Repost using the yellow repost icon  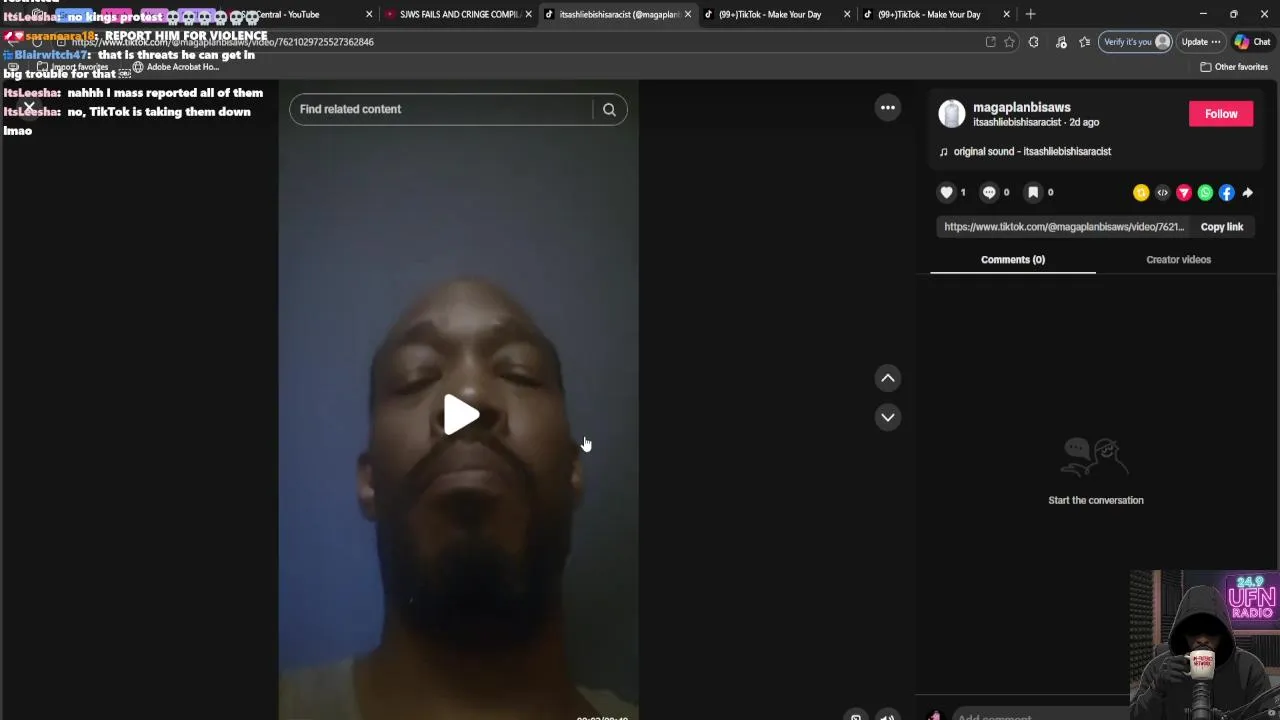pos(1141,193)
